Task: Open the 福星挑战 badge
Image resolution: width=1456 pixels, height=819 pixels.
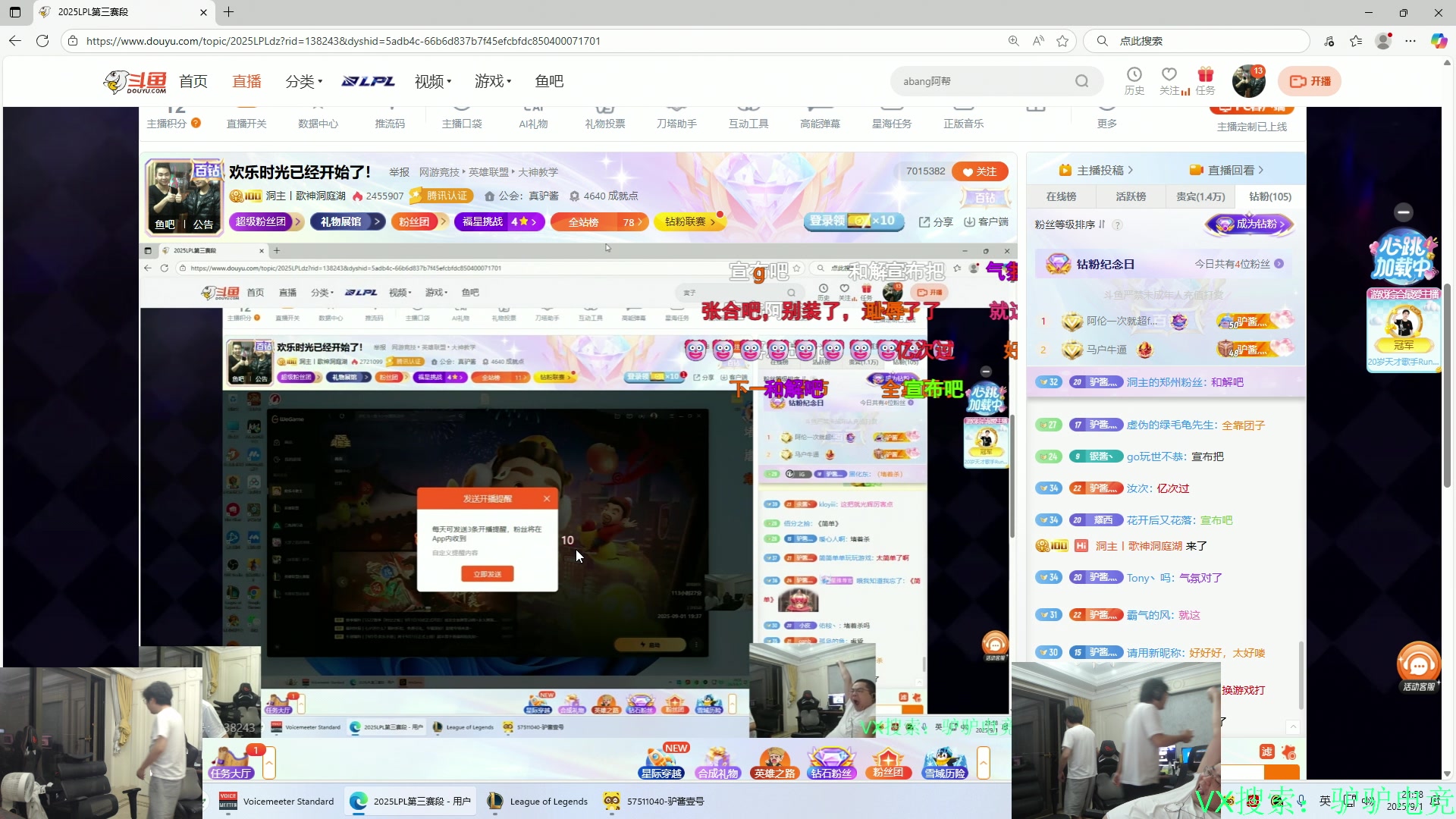Action: 499,221
